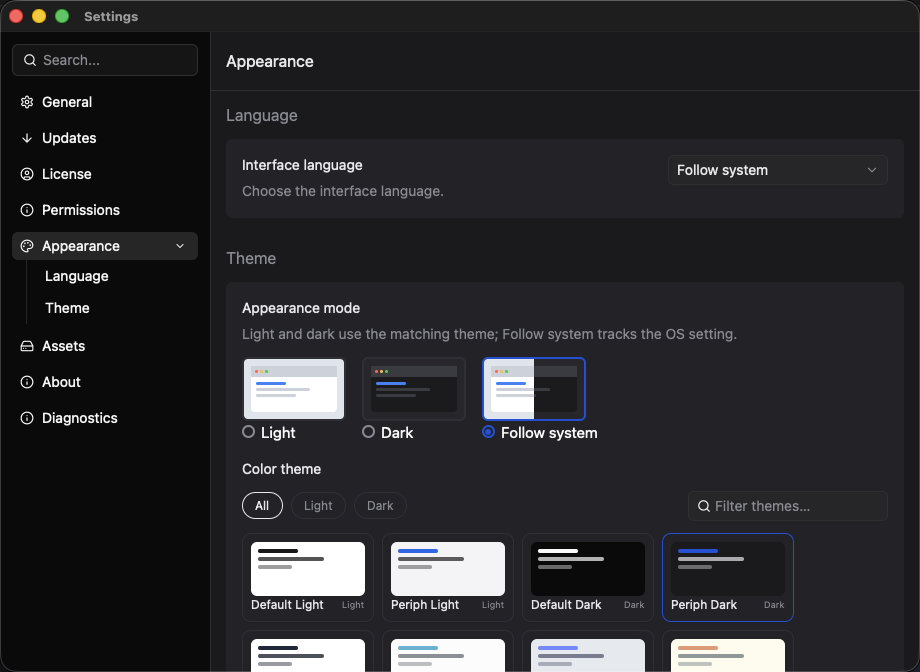Open the Interface language dropdown
Screen dimensions: 920x672
pyautogui.click(x=777, y=170)
